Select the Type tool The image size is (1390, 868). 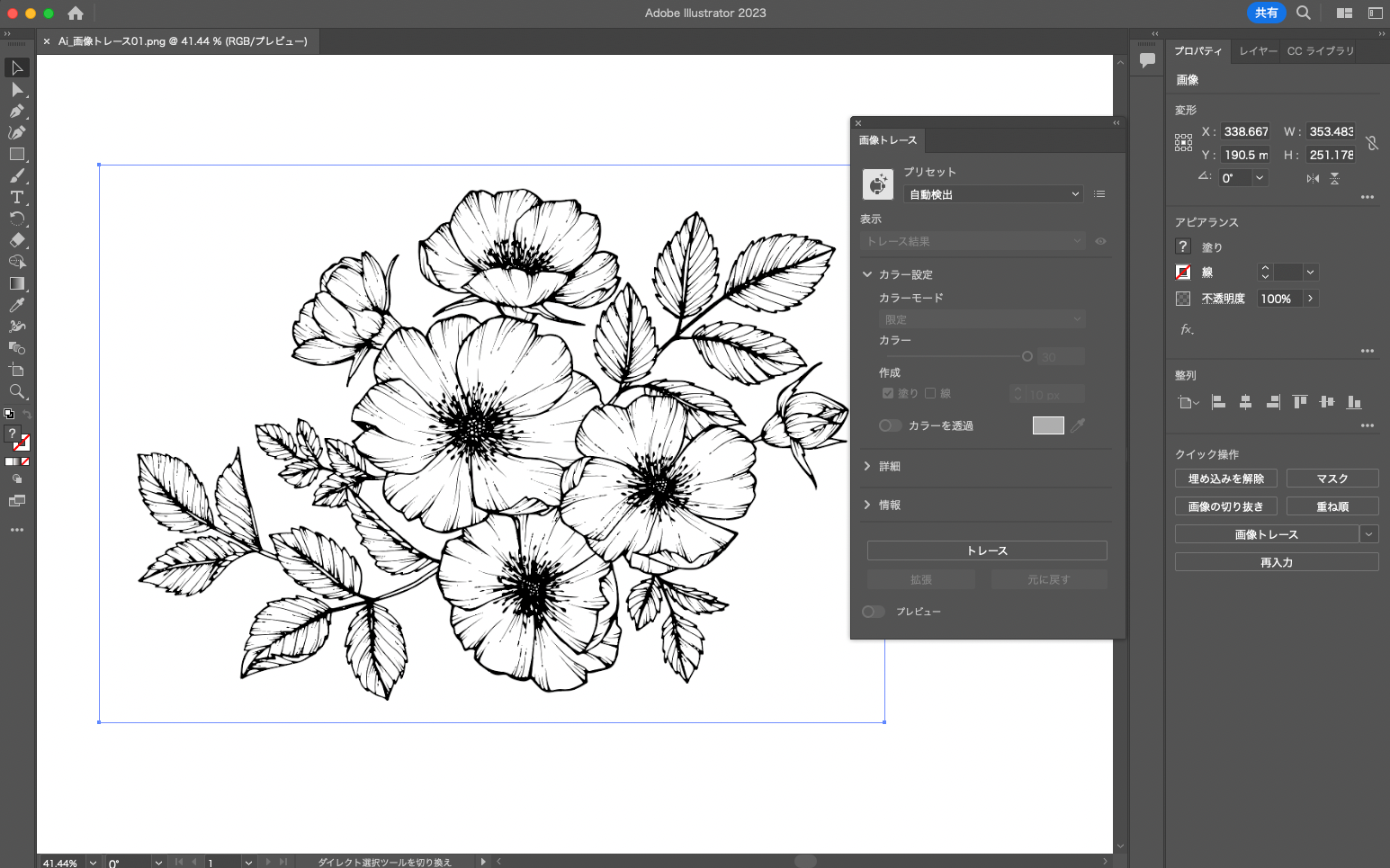[x=16, y=198]
